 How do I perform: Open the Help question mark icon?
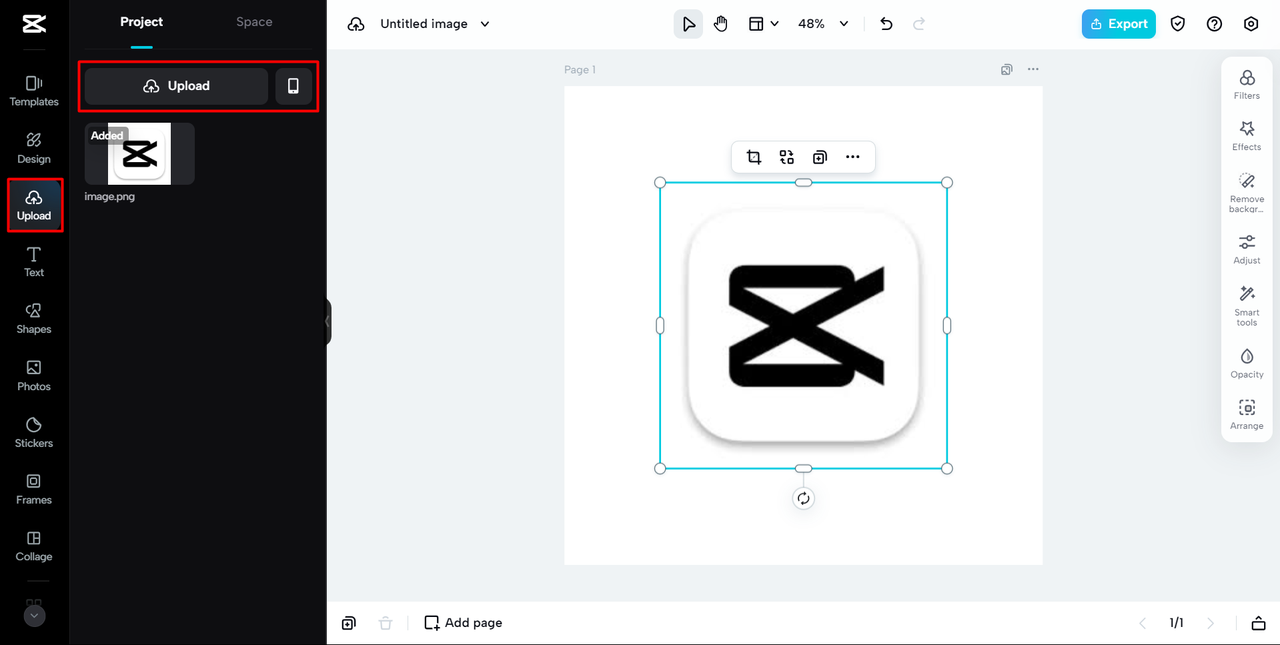coord(1214,24)
